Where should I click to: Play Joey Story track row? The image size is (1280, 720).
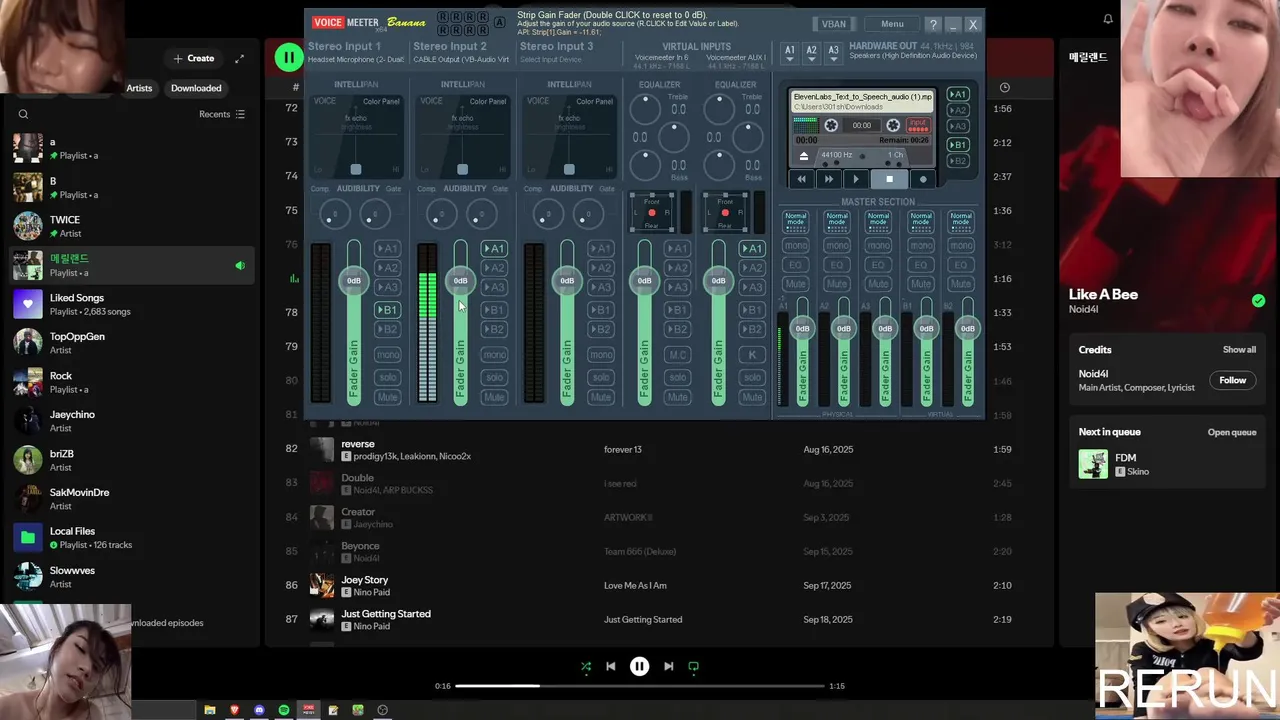click(660, 585)
